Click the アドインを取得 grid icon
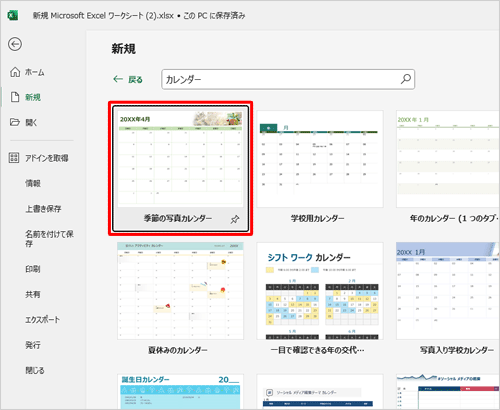 [x=14, y=158]
